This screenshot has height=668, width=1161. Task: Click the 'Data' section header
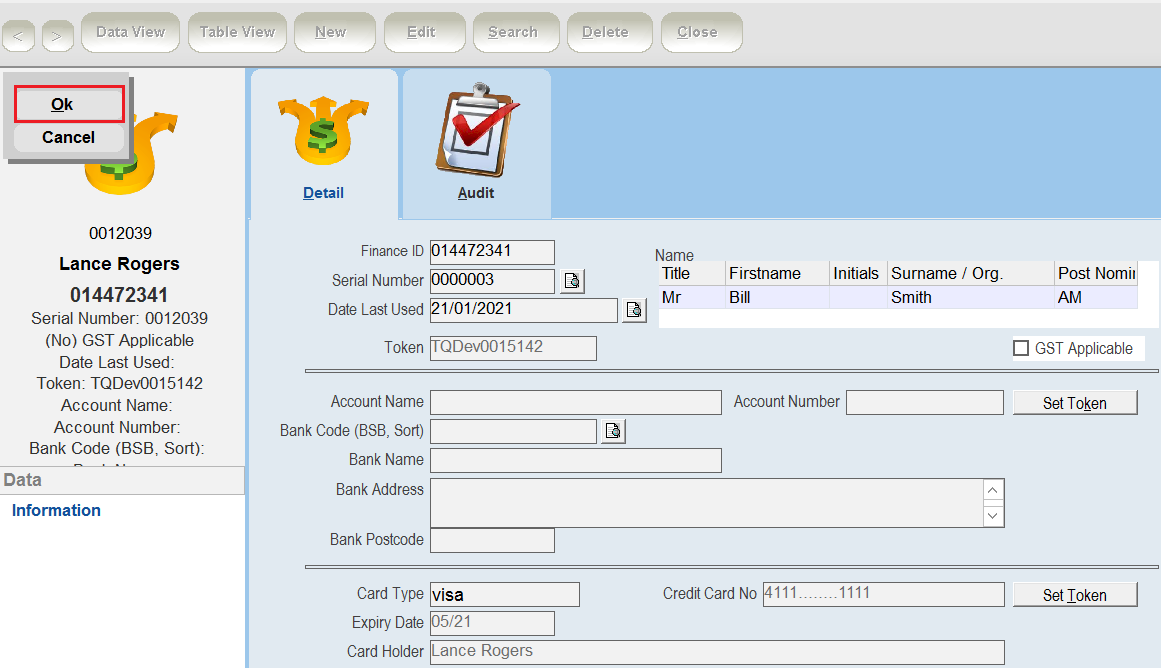122,480
